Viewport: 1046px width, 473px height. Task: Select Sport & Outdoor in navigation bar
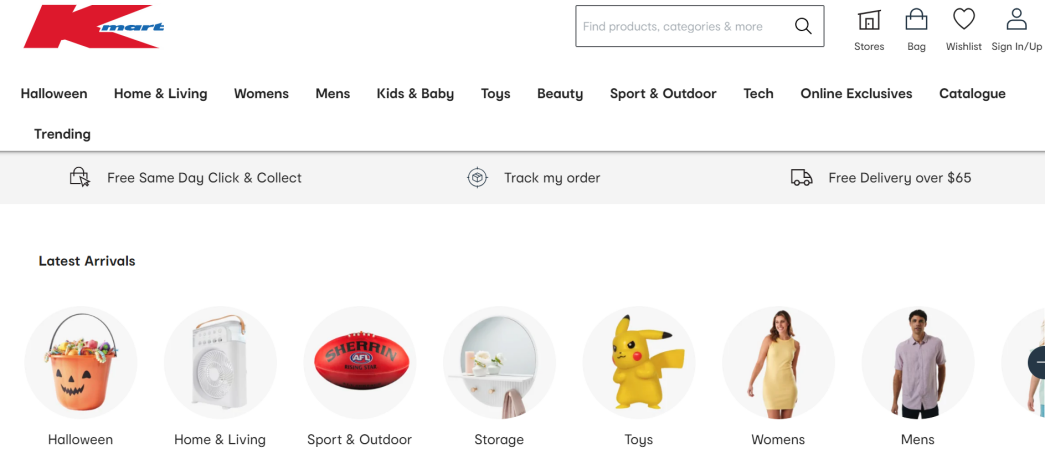pos(663,94)
